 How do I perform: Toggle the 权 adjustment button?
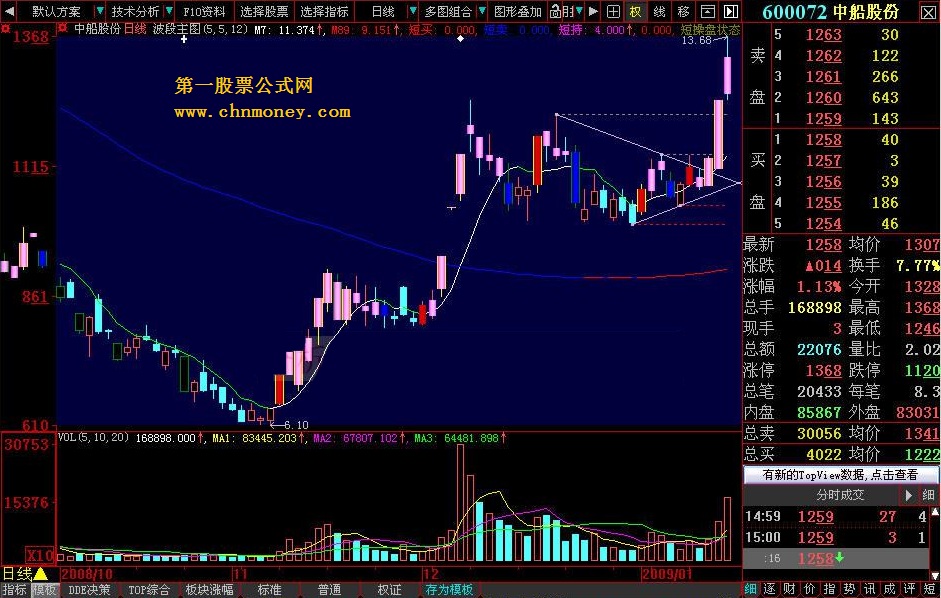tap(635, 11)
